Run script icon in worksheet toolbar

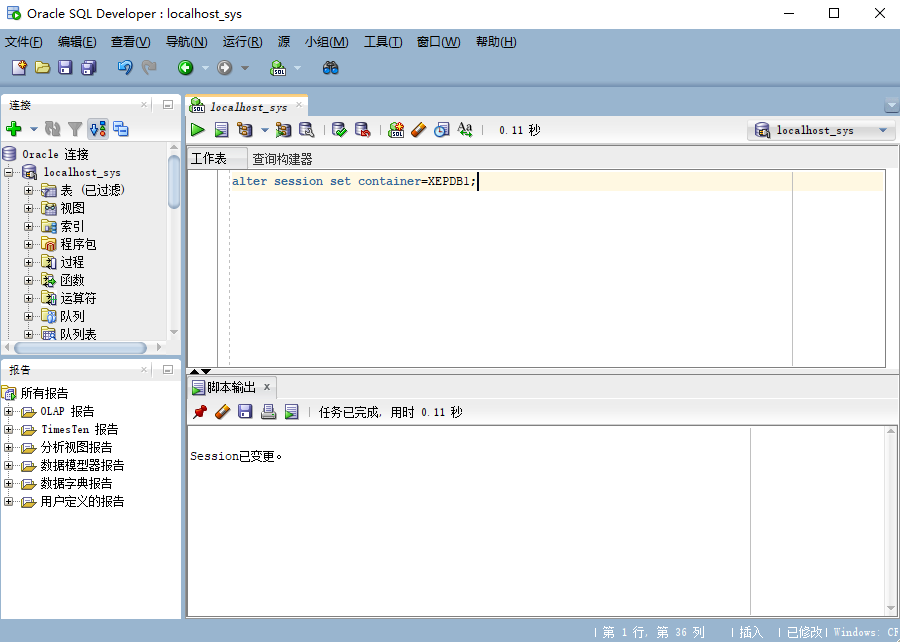click(222, 130)
